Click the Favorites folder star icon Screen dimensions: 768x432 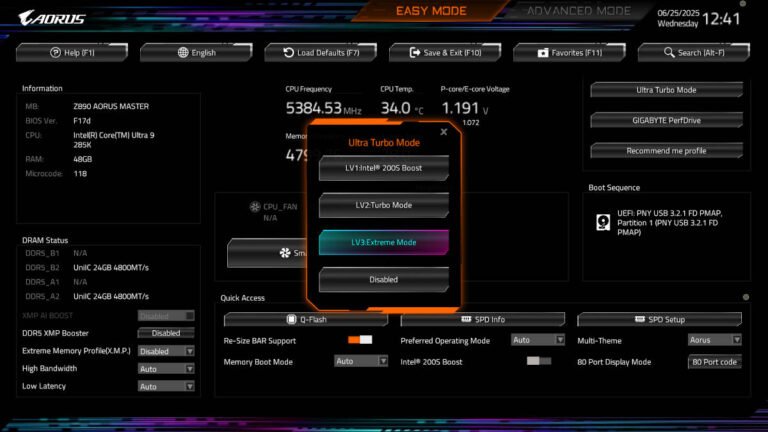(543, 53)
